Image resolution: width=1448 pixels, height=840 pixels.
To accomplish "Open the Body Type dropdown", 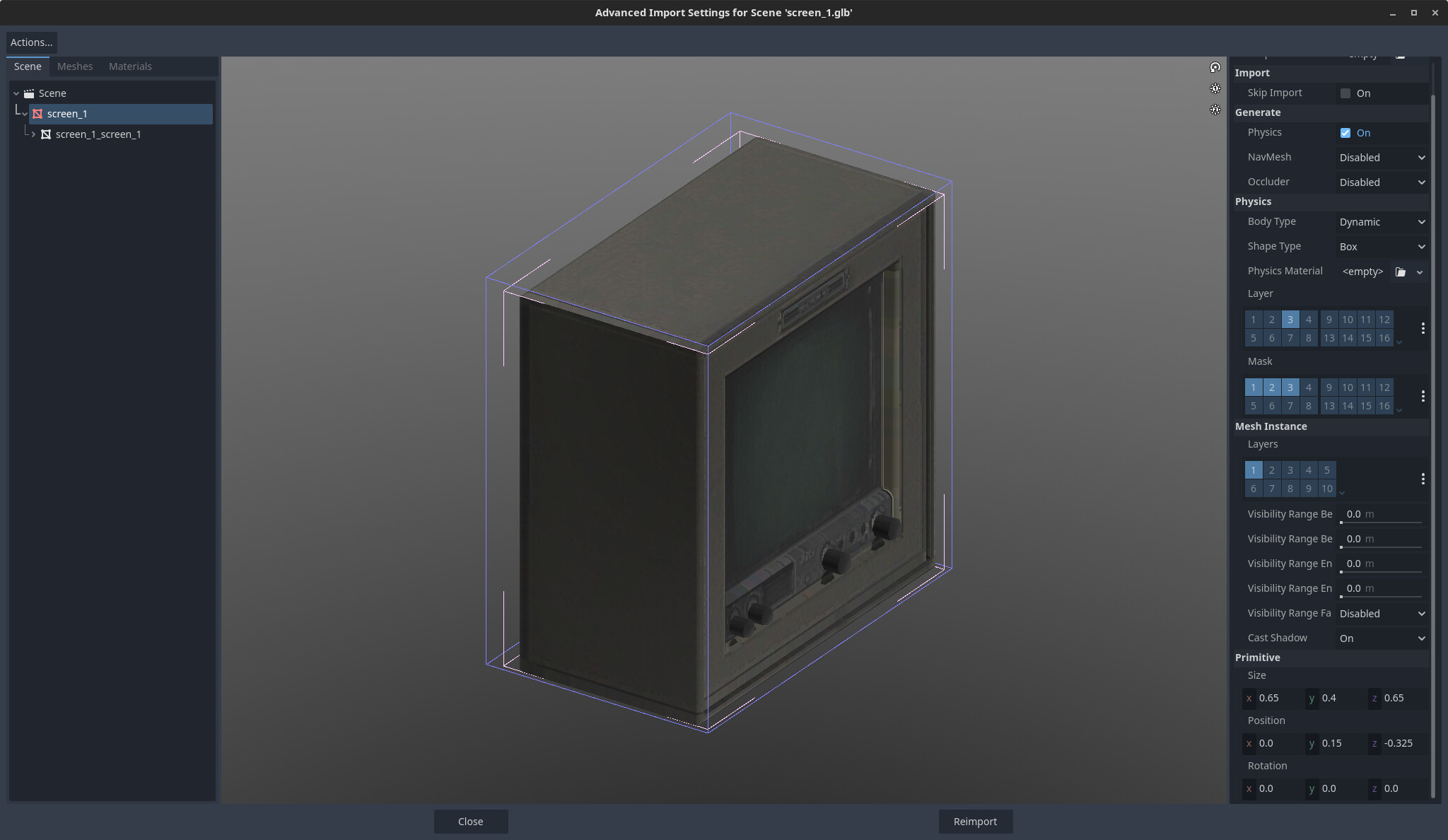I will pyautogui.click(x=1382, y=222).
